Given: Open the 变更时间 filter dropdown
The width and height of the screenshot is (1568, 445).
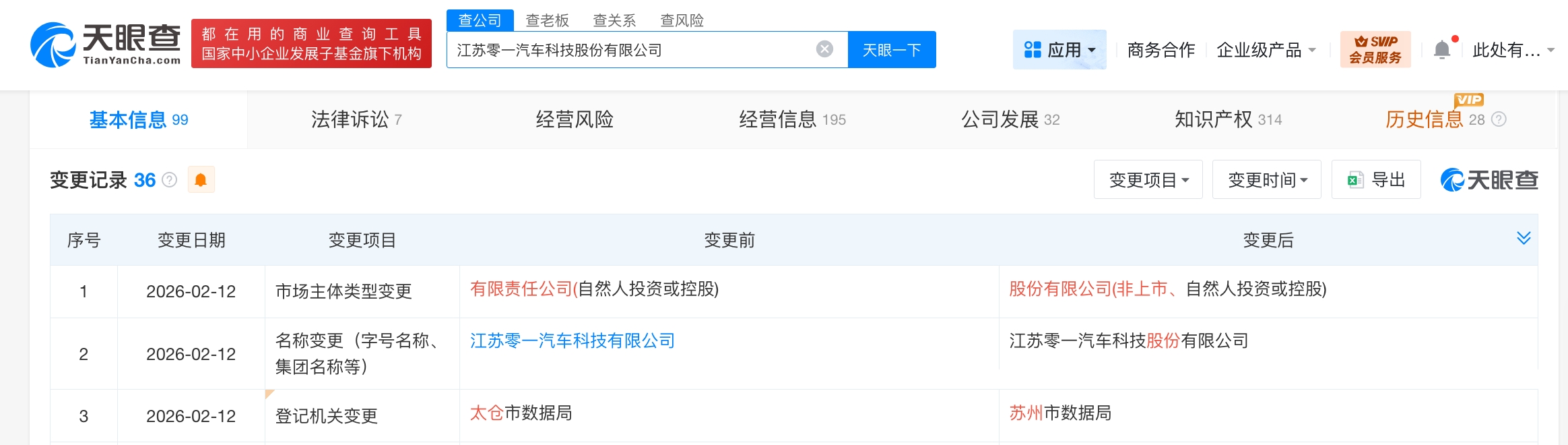Looking at the screenshot, I should coord(1266,180).
